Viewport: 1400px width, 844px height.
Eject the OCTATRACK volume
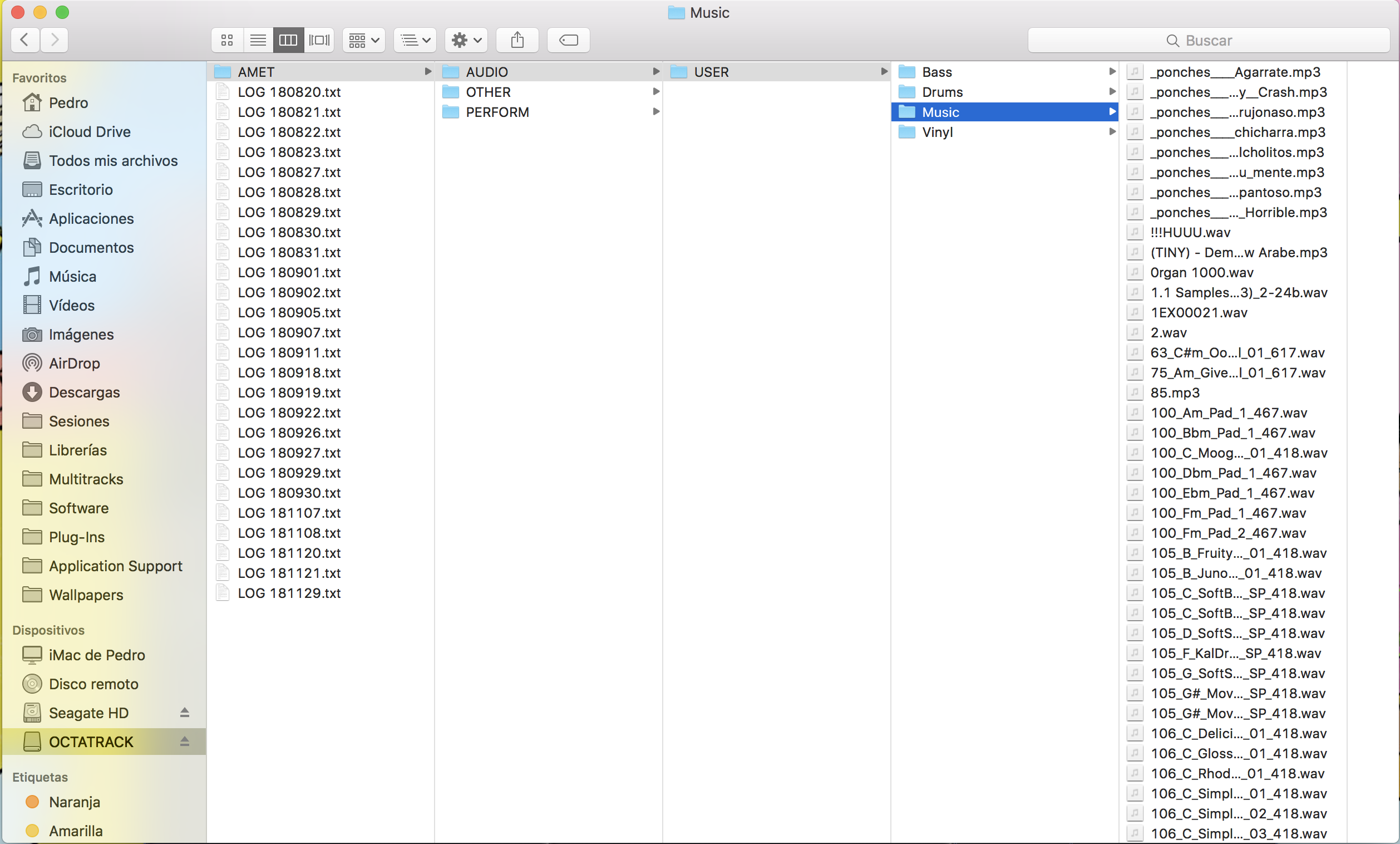tap(185, 741)
